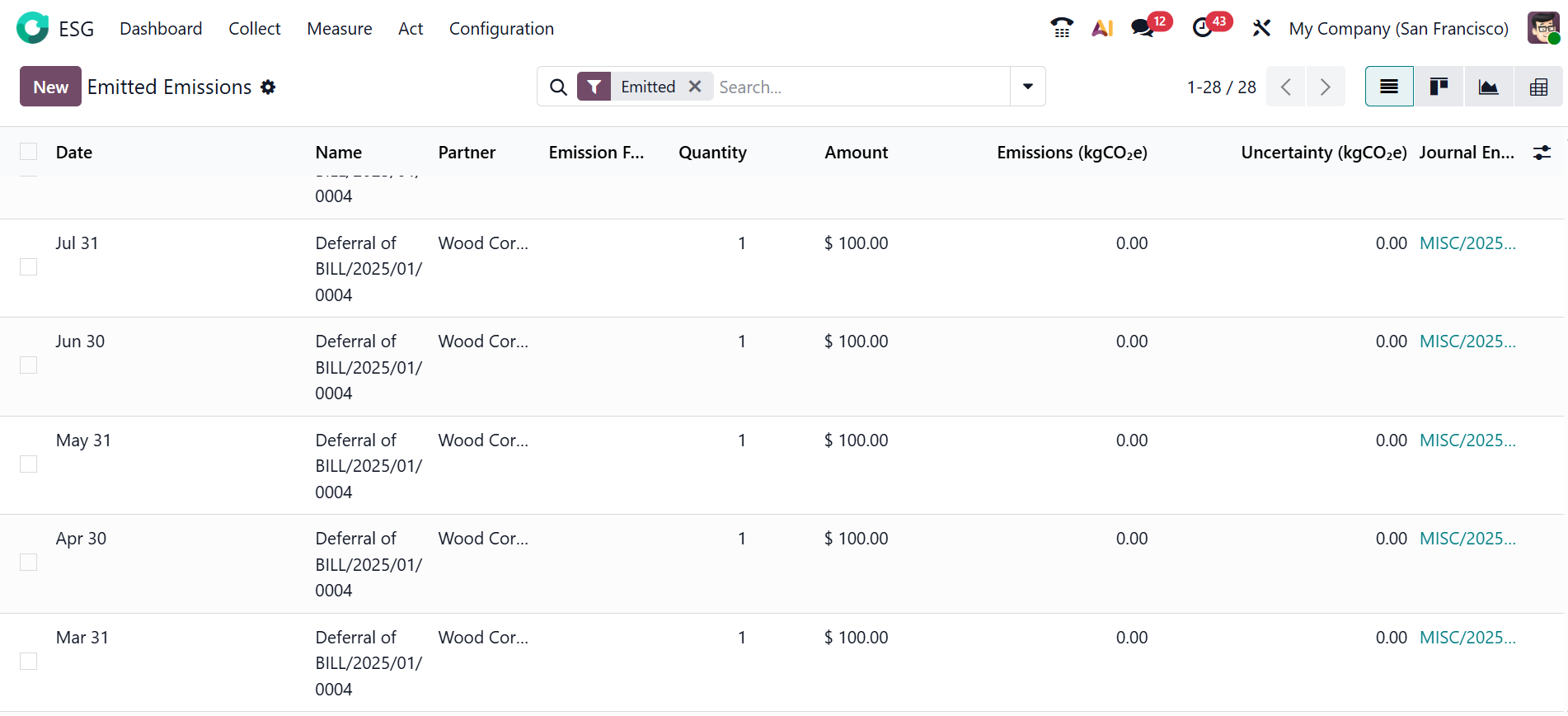1568x716 pixels.
Task: Toggle the select-all rows checkbox
Action: click(29, 152)
